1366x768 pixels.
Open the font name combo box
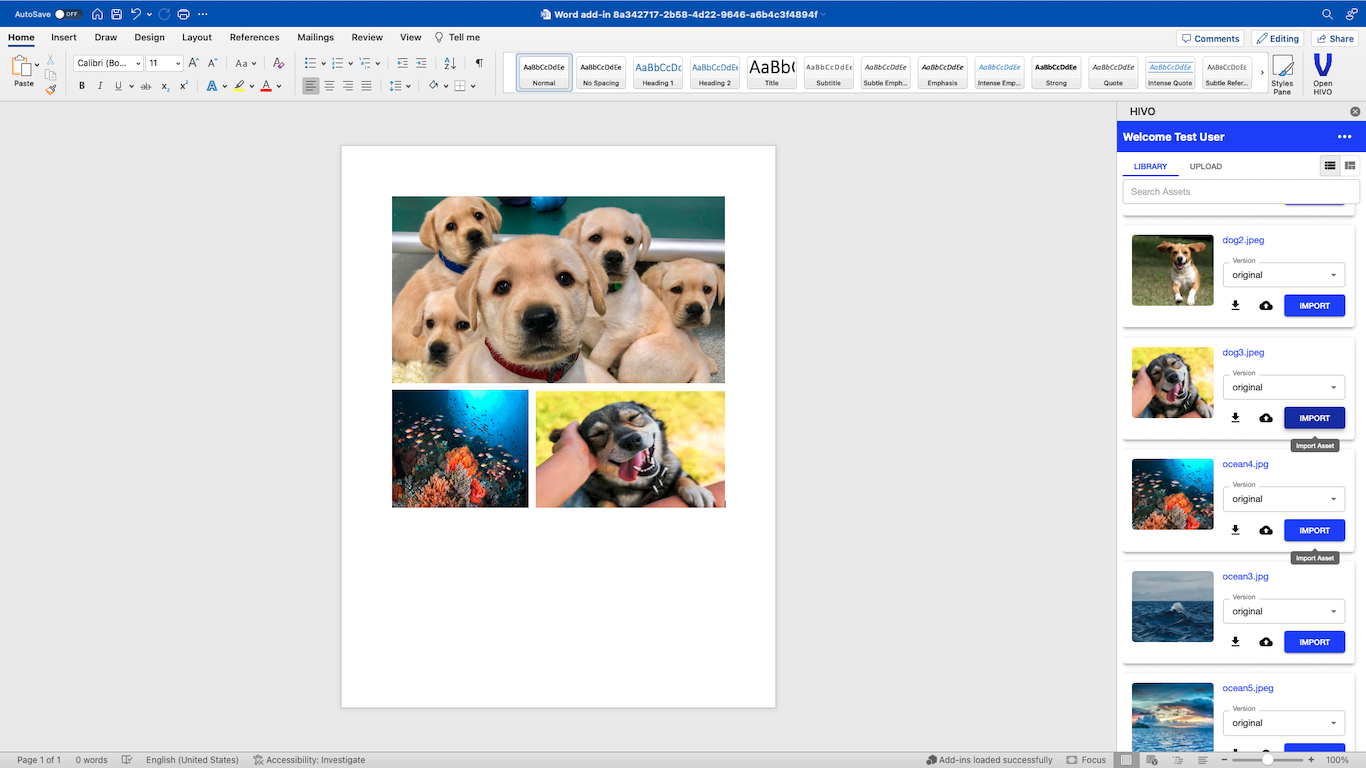pyautogui.click(x=109, y=63)
